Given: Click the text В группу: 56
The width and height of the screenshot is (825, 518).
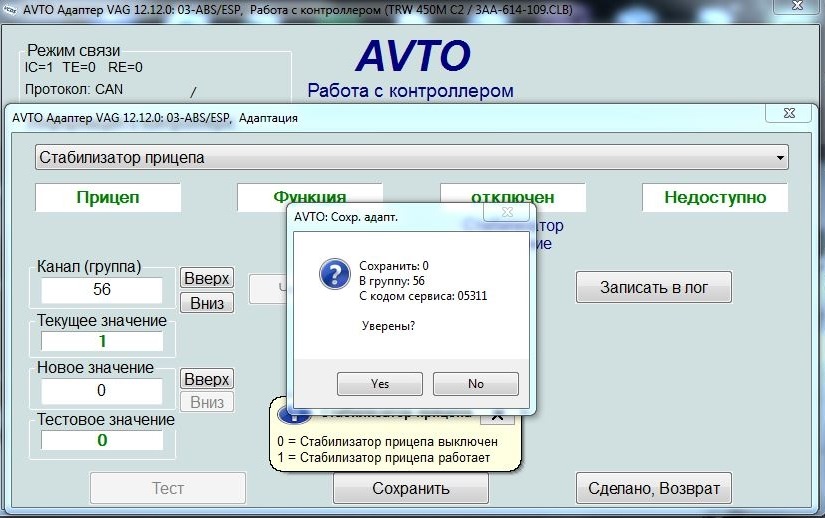Looking at the screenshot, I should point(392,281).
